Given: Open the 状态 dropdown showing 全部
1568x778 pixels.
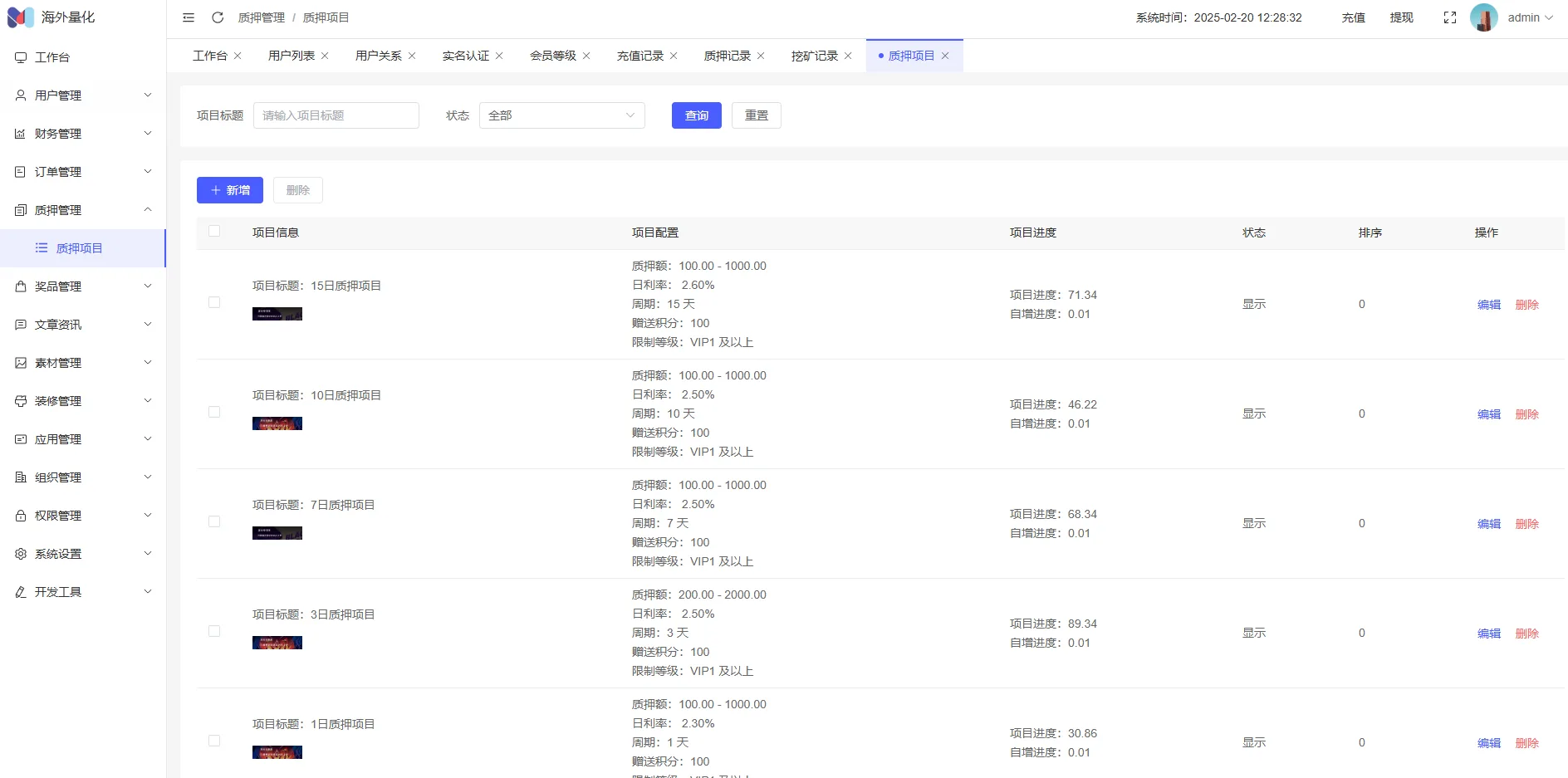Looking at the screenshot, I should [561, 115].
